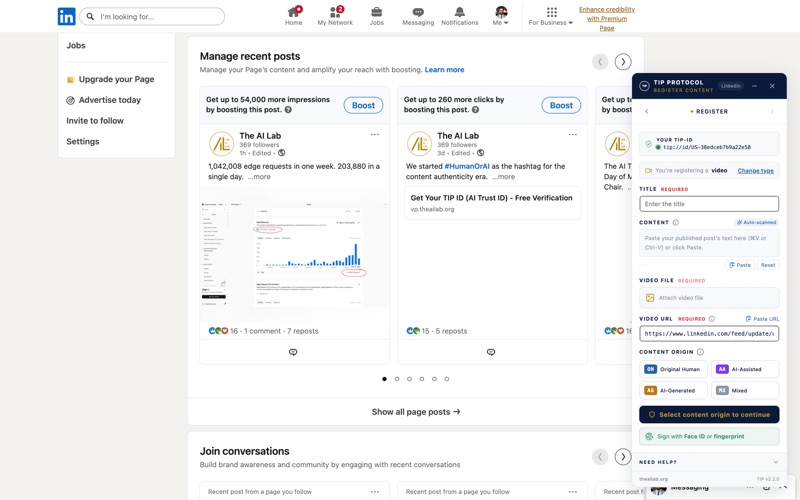Image resolution: width=800 pixels, height=500 pixels.
Task: Select Invite to follow in sidebar
Action: [95, 121]
